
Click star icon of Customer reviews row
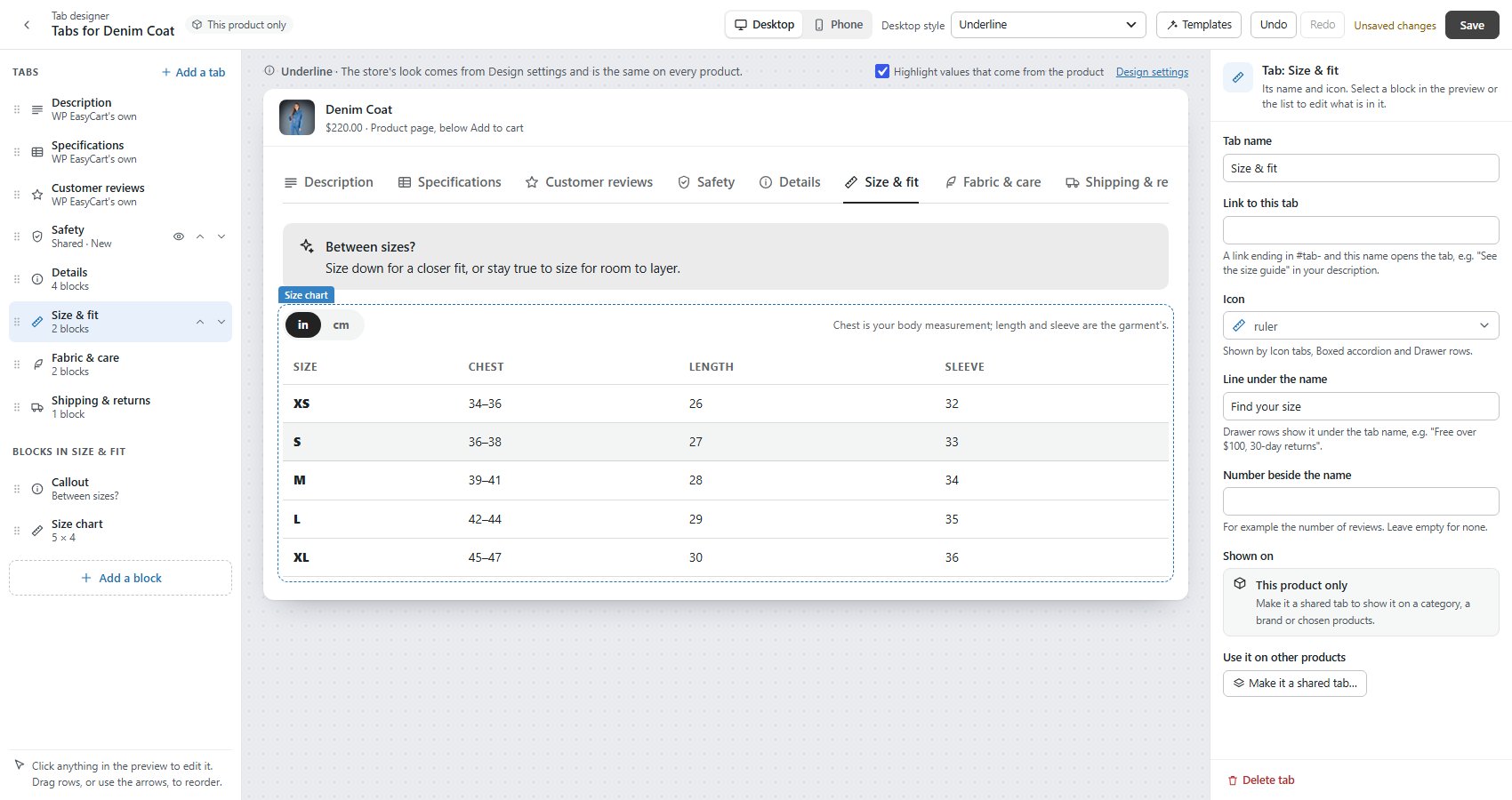[x=37, y=195]
